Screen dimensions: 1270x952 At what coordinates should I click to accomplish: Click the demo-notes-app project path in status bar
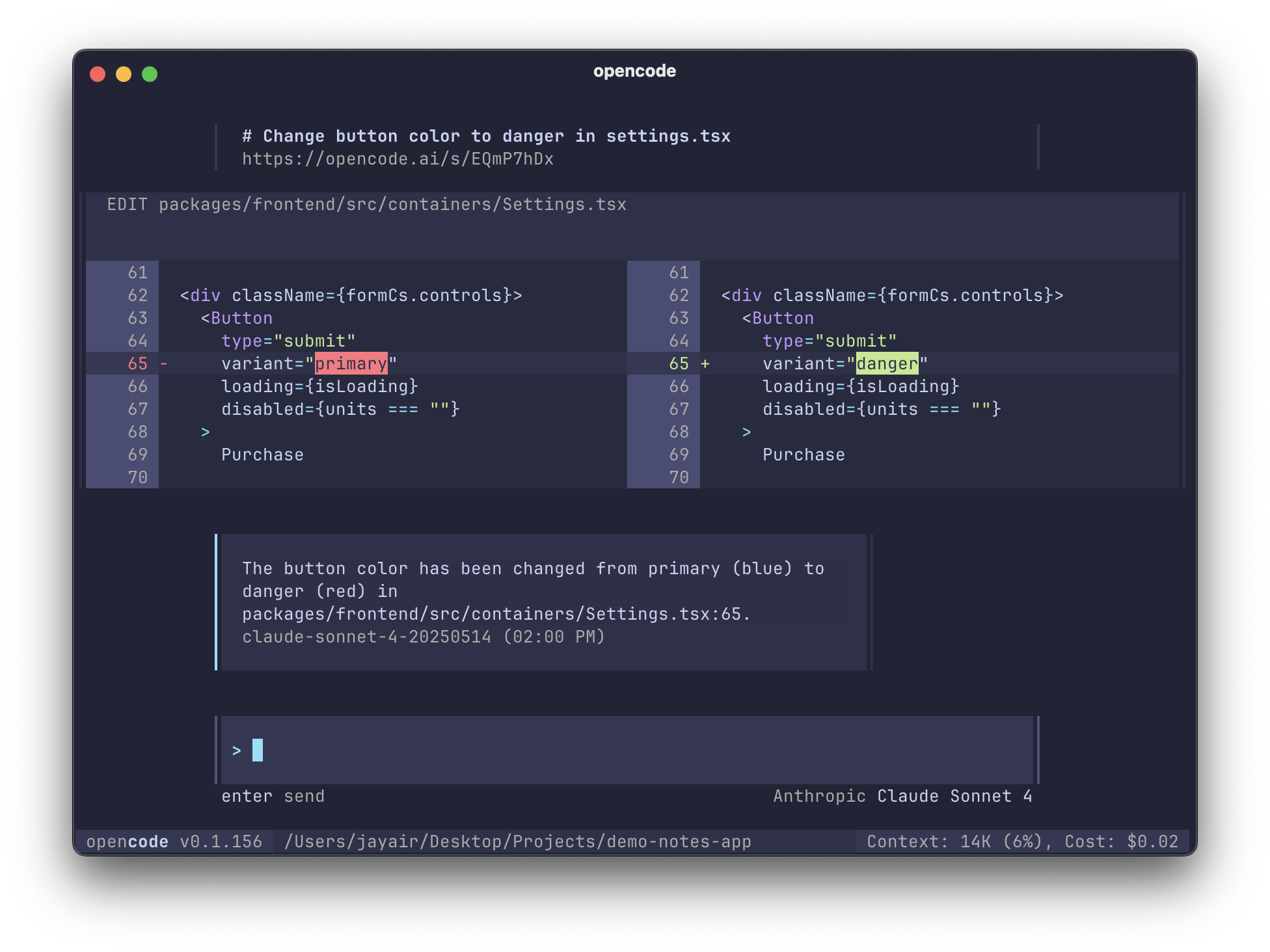517,841
